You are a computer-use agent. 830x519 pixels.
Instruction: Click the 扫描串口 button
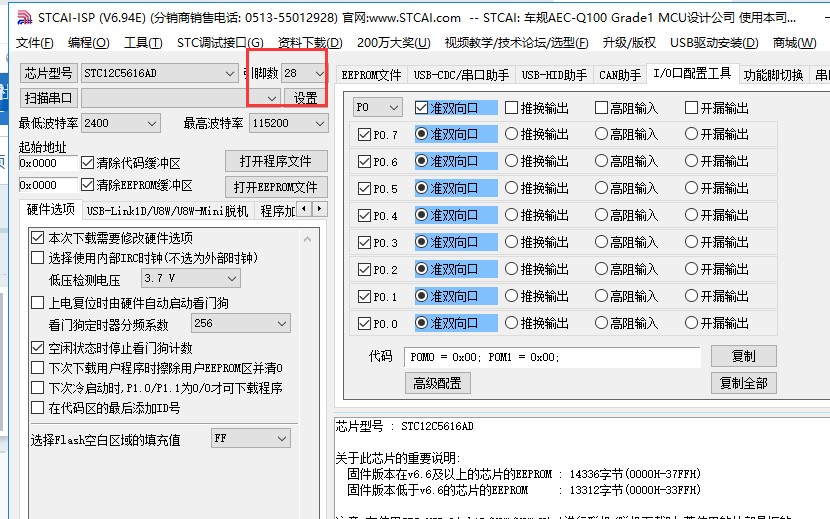(x=48, y=98)
